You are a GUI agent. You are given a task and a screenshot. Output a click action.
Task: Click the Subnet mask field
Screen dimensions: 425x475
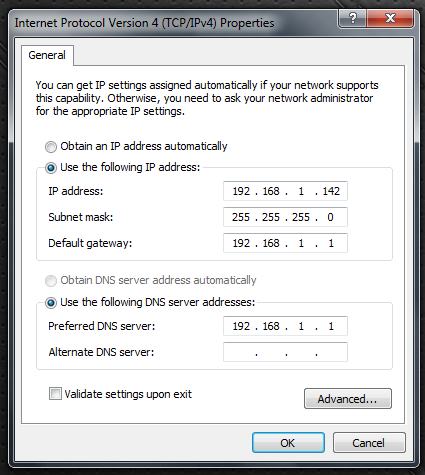(x=285, y=217)
